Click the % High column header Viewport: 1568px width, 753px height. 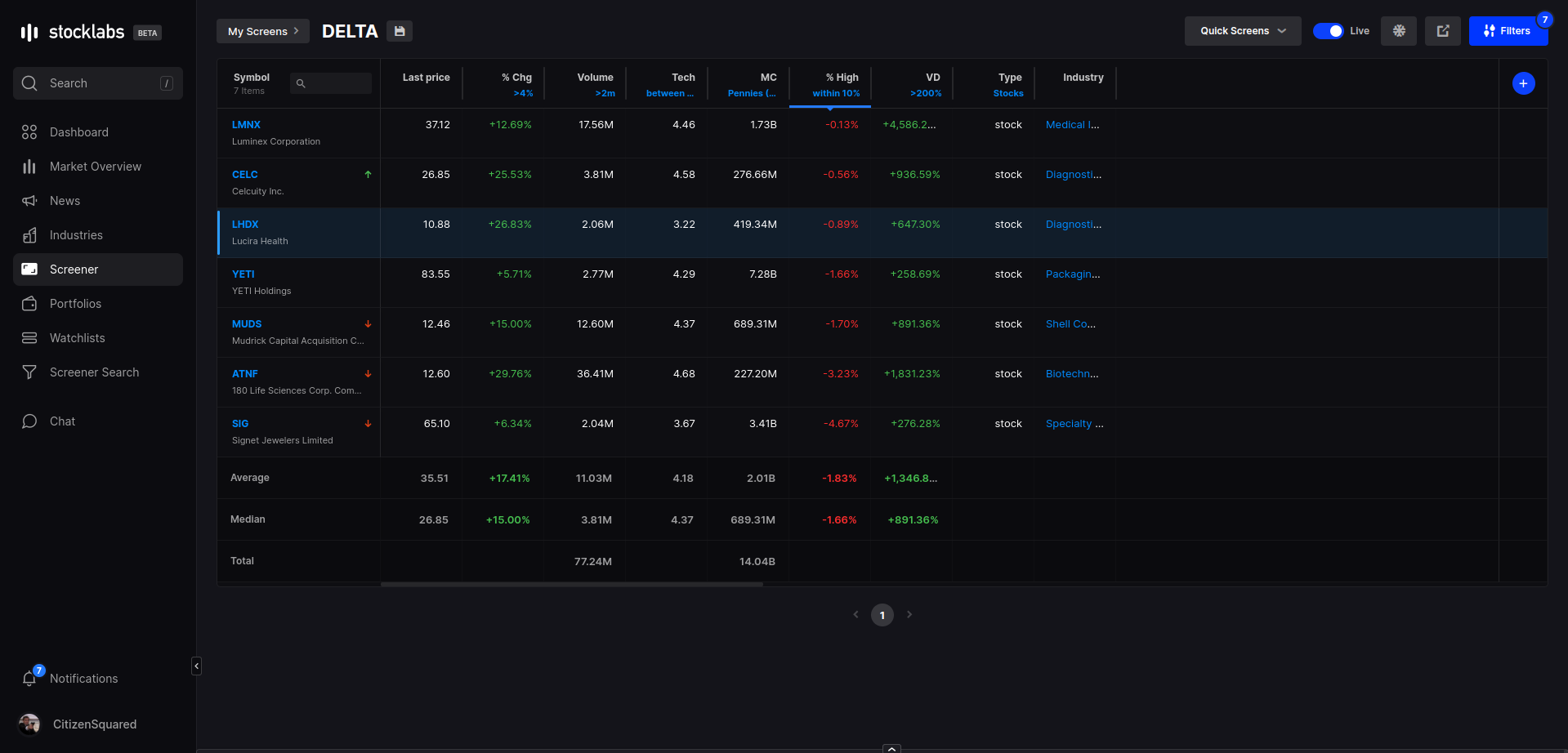(842, 78)
